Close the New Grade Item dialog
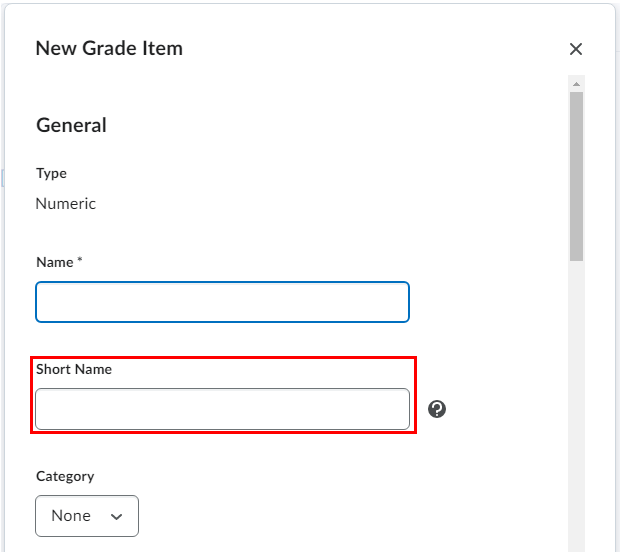Viewport: 621px width, 552px height. click(576, 49)
